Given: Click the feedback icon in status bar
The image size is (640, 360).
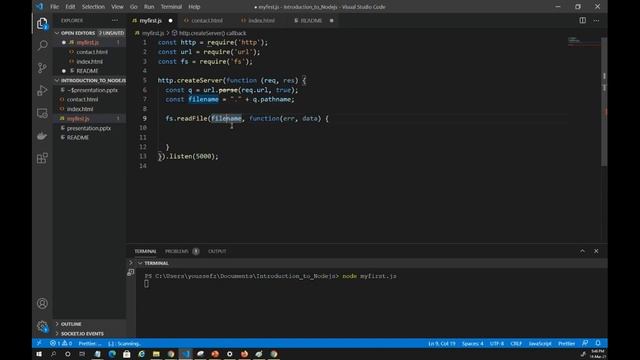Looking at the screenshot, I should pyautogui.click(x=585, y=343).
